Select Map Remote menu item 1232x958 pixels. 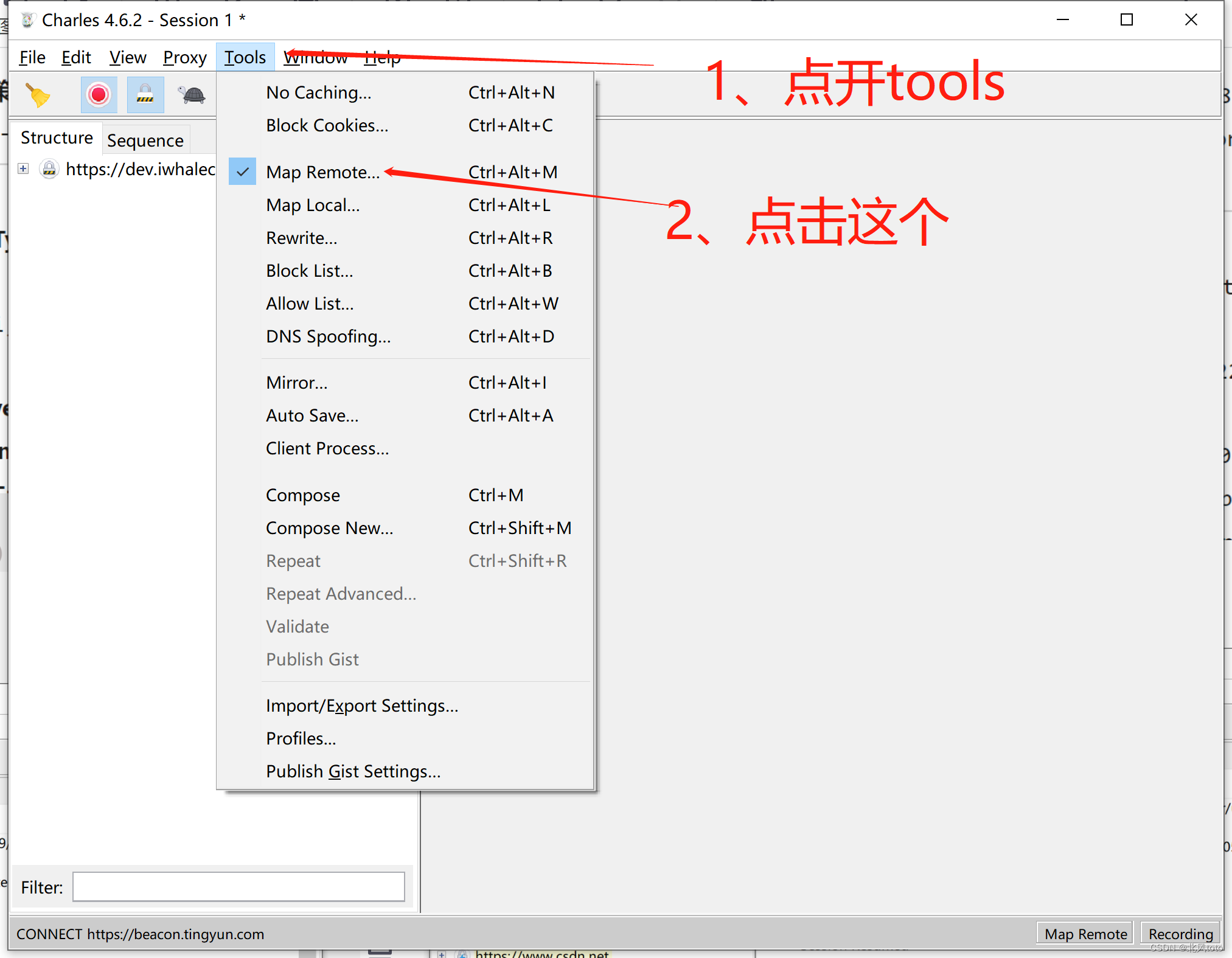322,171
